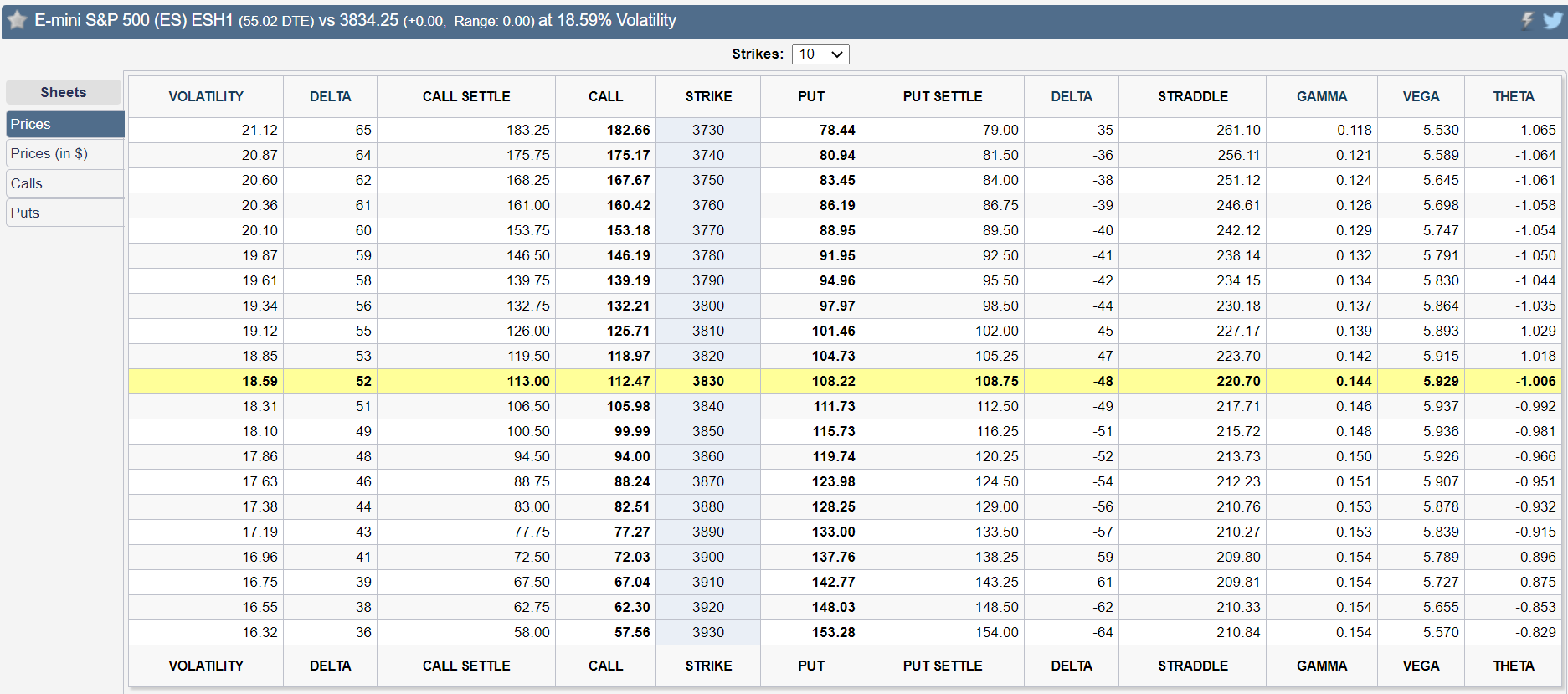The image size is (1568, 694).
Task: Click straddle value 220.70
Action: click(x=1238, y=381)
